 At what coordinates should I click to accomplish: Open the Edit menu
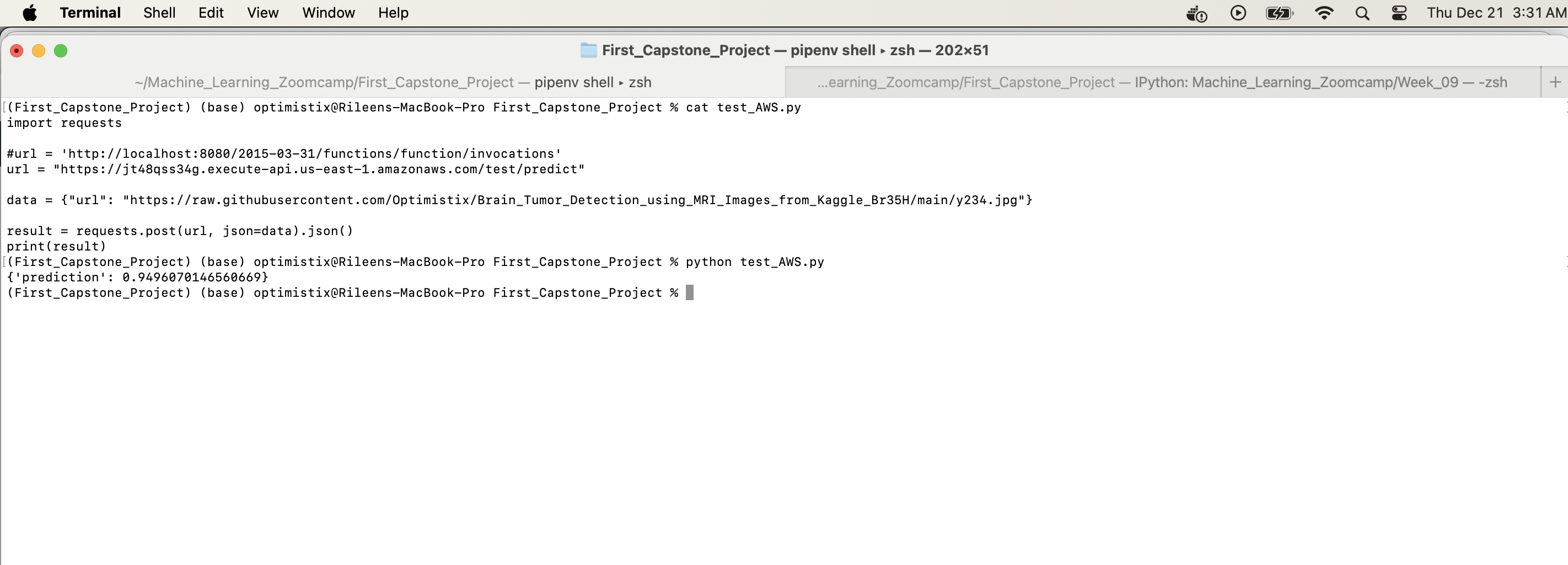tap(211, 12)
